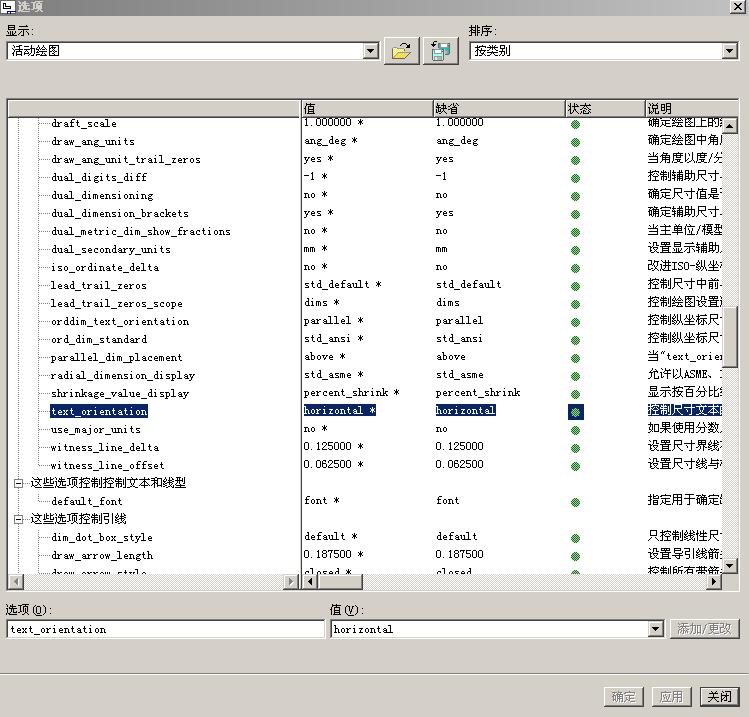Click the value 'above *'
The image size is (749, 717).
point(324,357)
